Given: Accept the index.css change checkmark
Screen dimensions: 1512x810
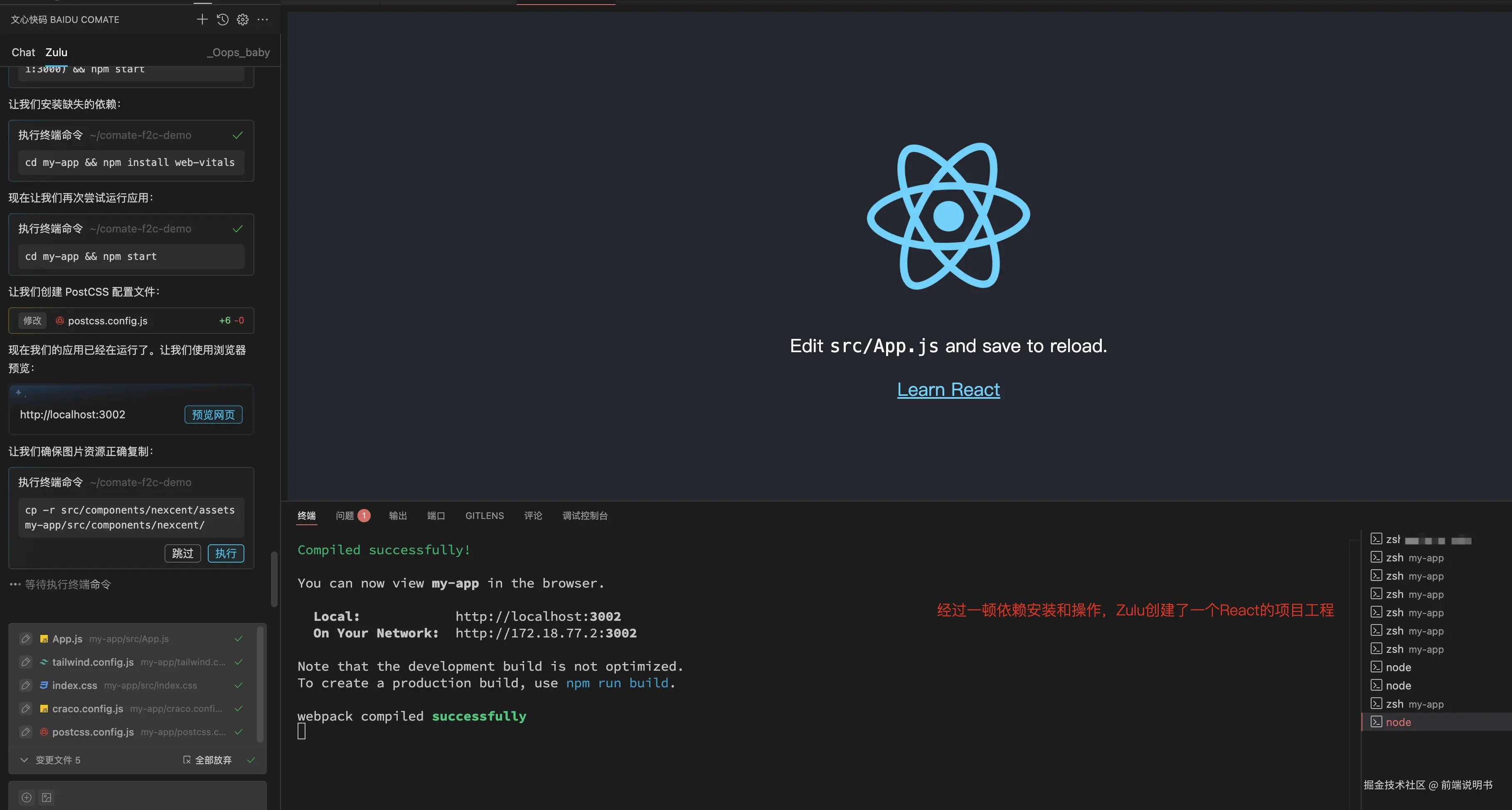Looking at the screenshot, I should click(x=238, y=685).
